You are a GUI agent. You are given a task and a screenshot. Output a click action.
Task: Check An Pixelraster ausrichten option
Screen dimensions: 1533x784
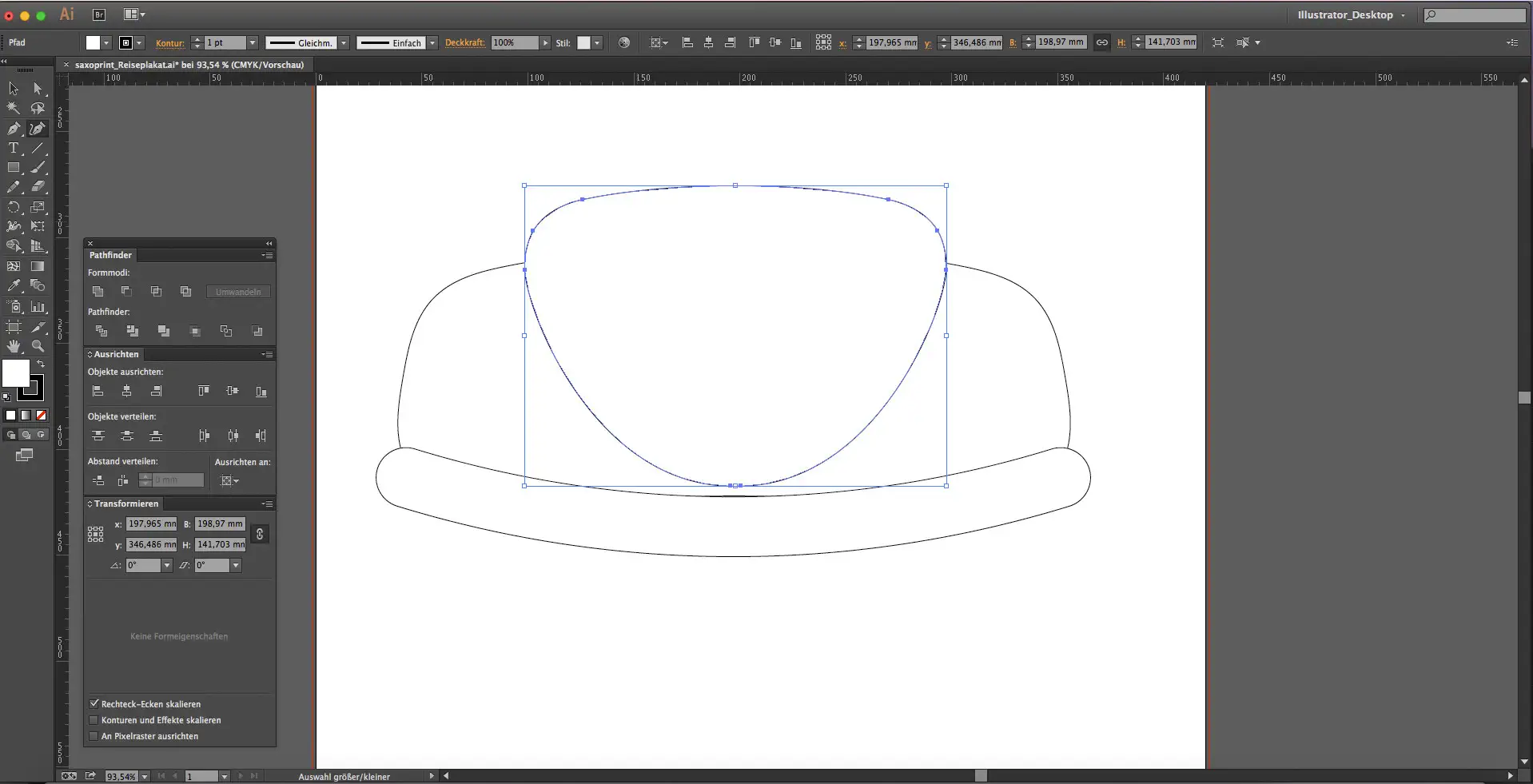coord(94,736)
